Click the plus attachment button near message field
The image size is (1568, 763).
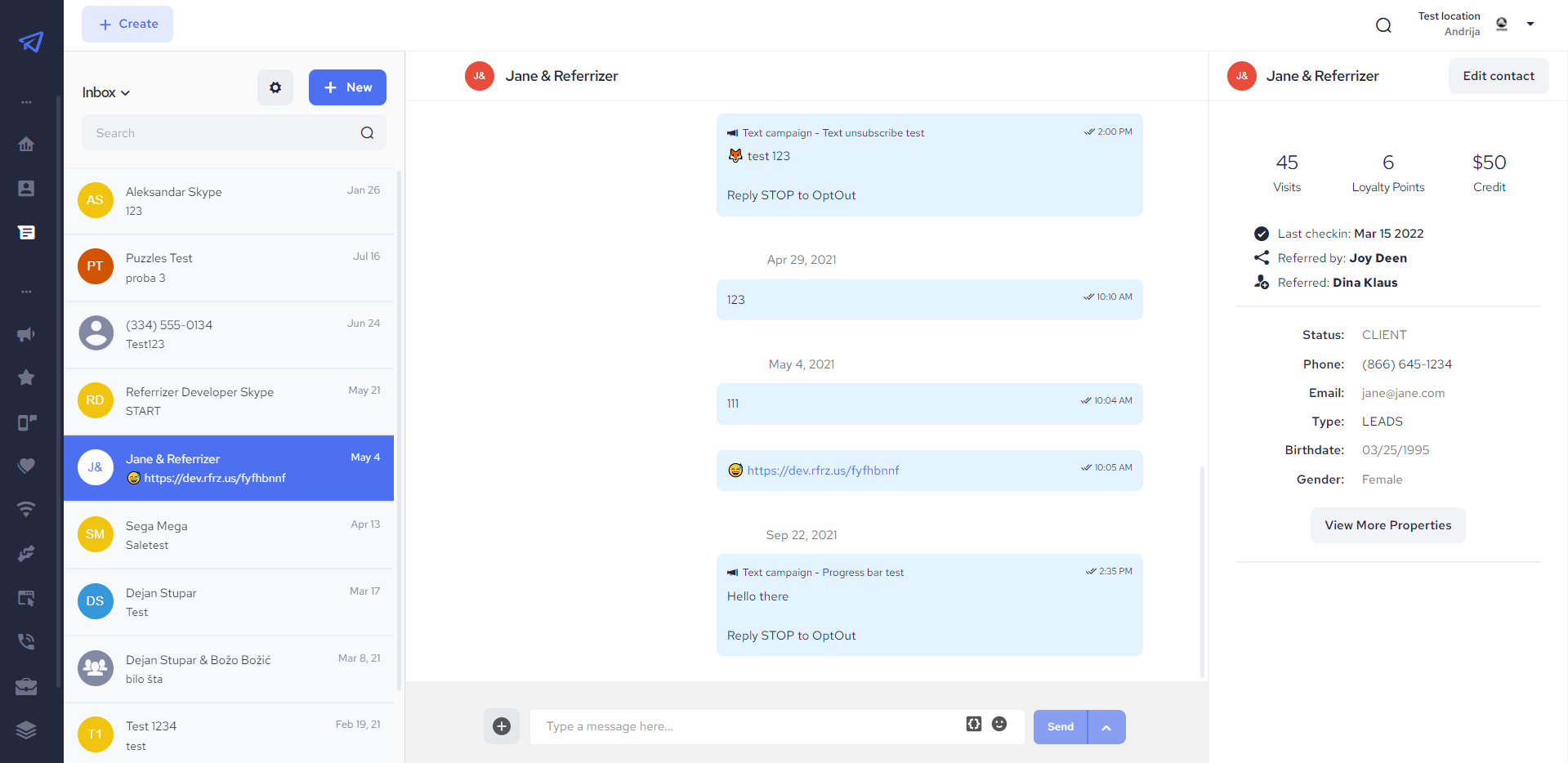[501, 726]
